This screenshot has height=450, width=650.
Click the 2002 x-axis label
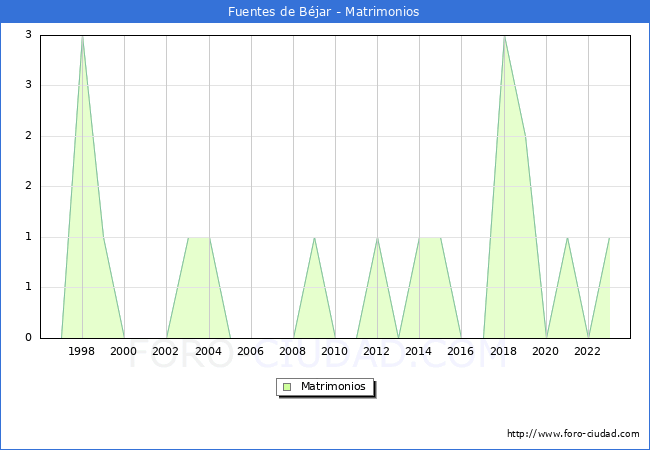tap(165, 351)
